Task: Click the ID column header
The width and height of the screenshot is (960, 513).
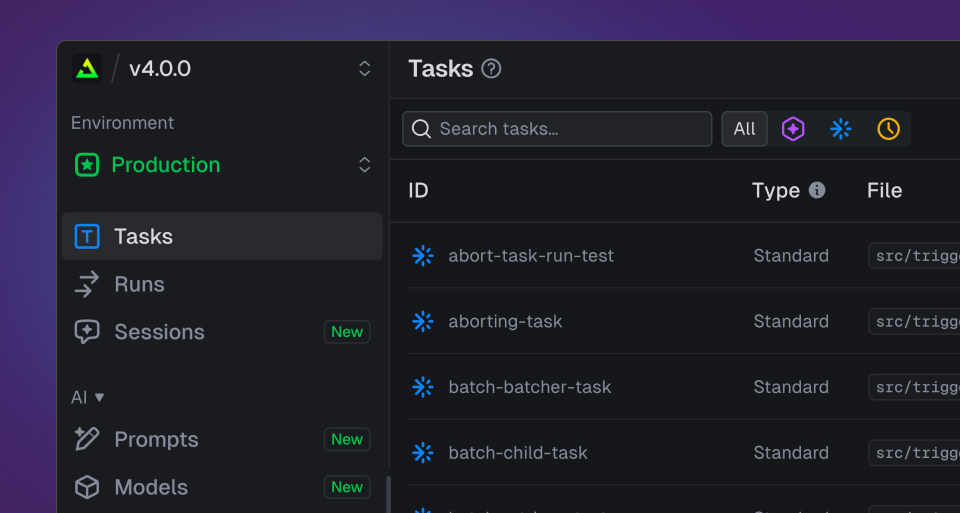Action: (x=418, y=190)
